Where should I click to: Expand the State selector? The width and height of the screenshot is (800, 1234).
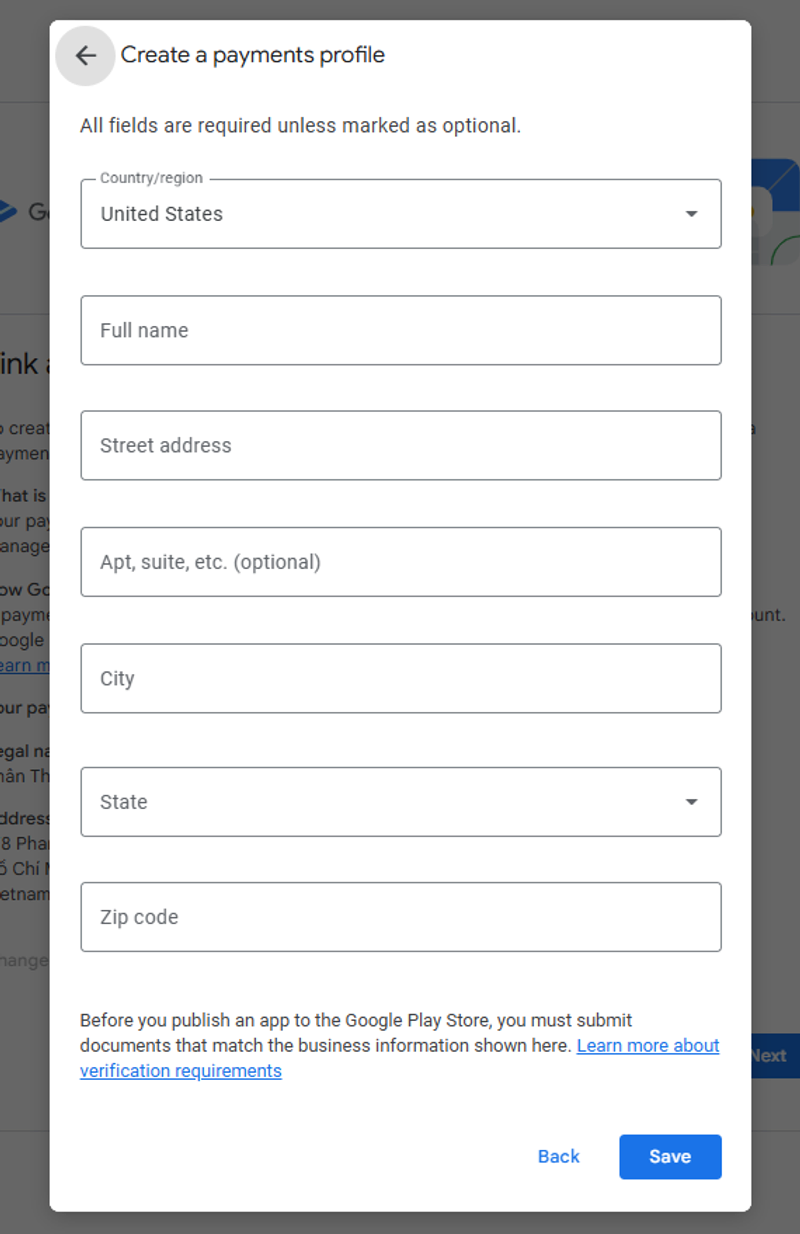pos(400,801)
